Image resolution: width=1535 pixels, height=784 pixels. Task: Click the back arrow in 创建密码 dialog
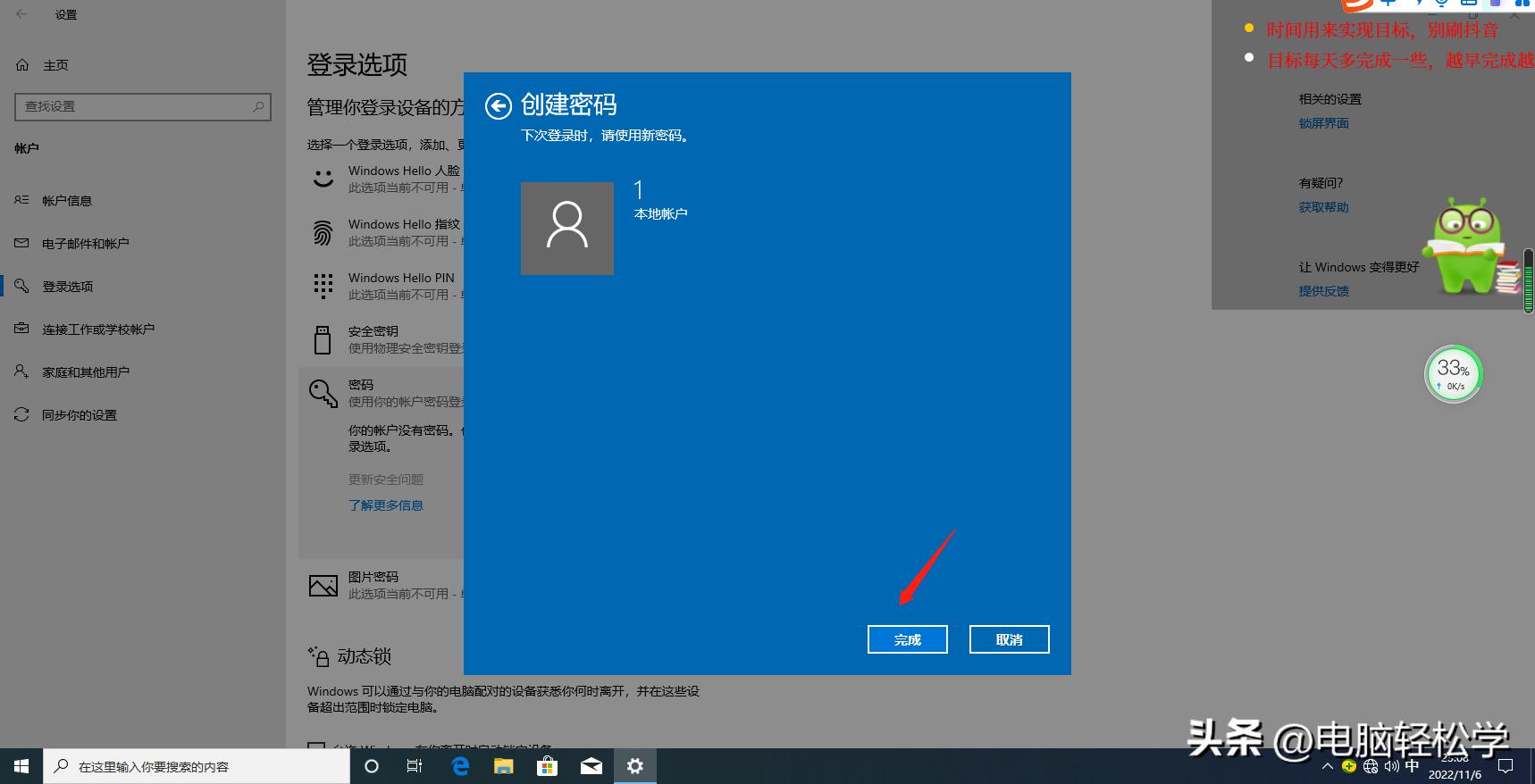(x=499, y=106)
